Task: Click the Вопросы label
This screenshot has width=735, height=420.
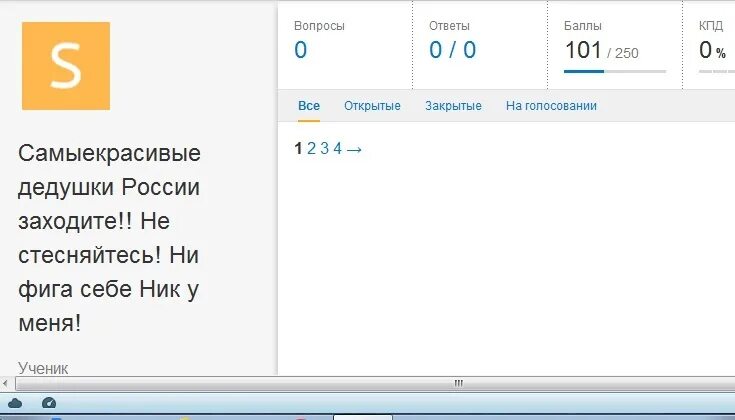Action: (x=319, y=26)
